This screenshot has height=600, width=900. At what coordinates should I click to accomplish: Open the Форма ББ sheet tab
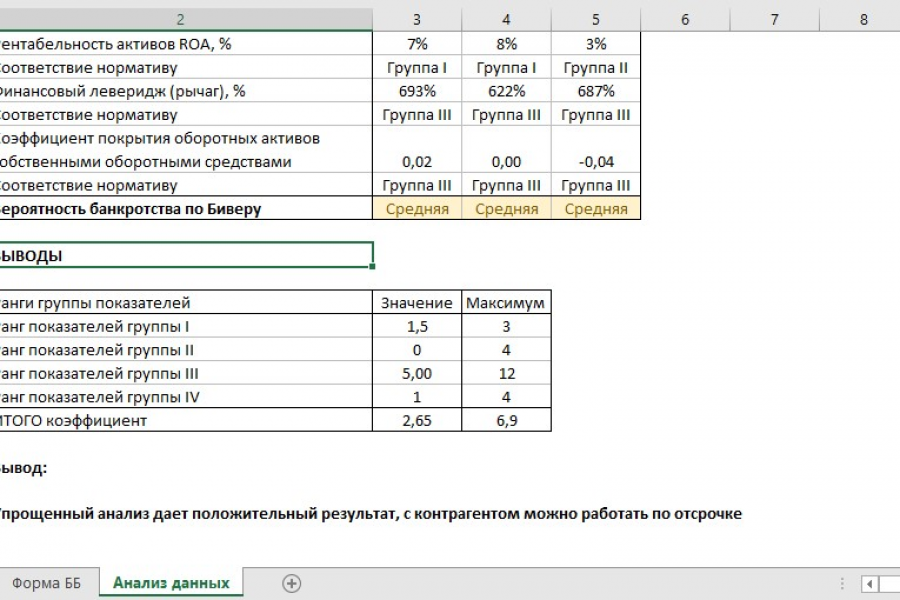(x=46, y=583)
